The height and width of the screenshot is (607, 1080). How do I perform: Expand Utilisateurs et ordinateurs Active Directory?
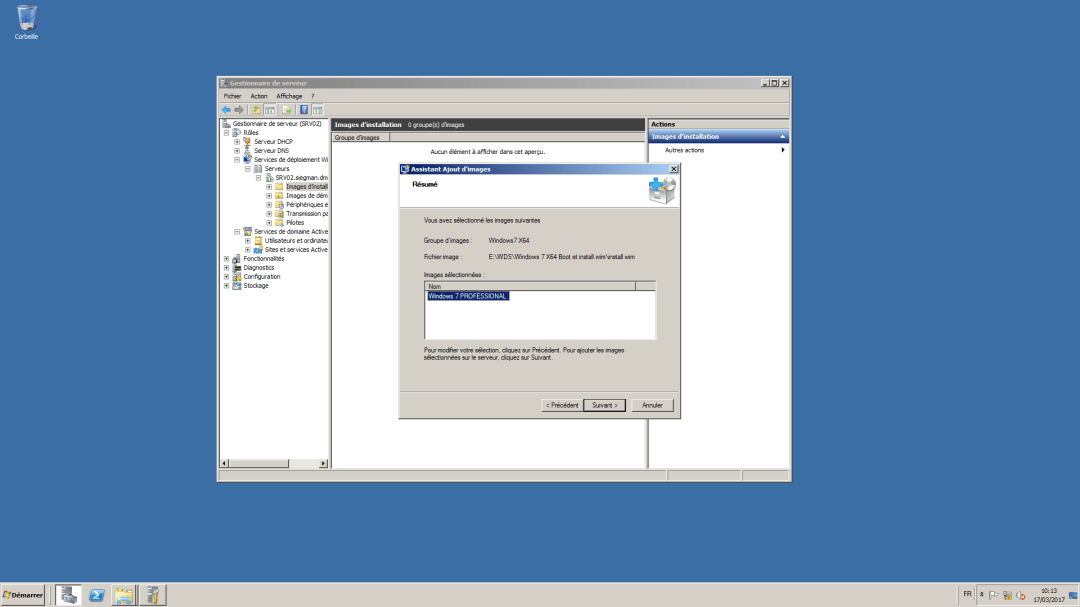(x=247, y=241)
